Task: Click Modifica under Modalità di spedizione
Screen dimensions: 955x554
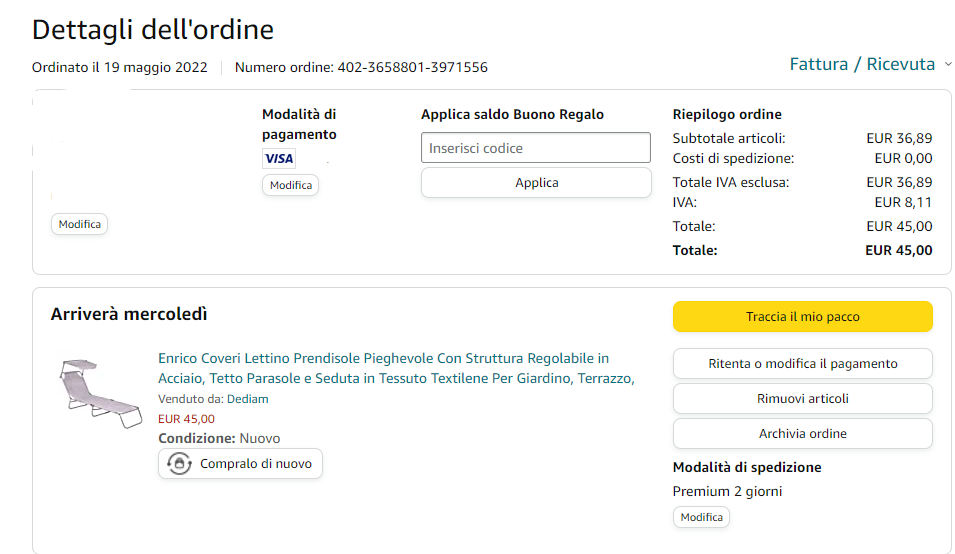Action: pyautogui.click(x=701, y=517)
